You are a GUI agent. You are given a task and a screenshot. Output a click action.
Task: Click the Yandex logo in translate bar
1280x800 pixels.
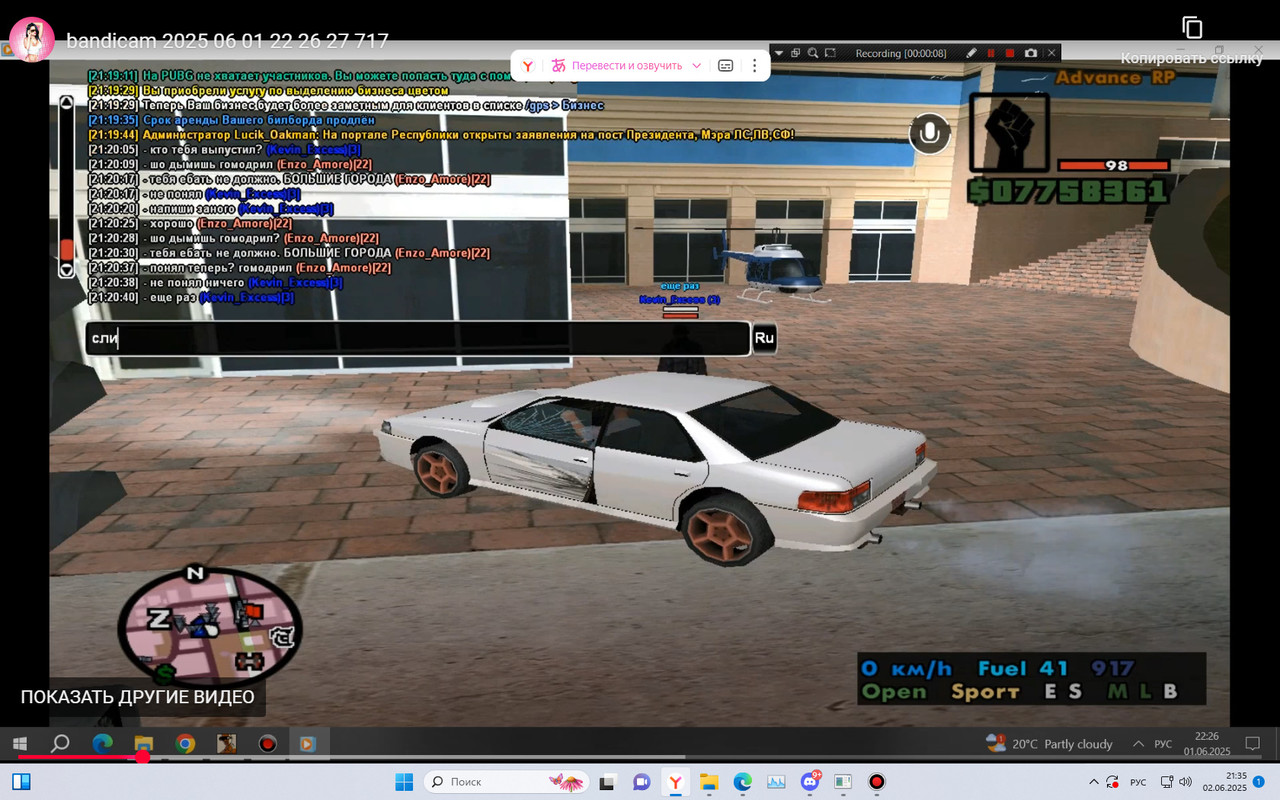pyautogui.click(x=528, y=65)
